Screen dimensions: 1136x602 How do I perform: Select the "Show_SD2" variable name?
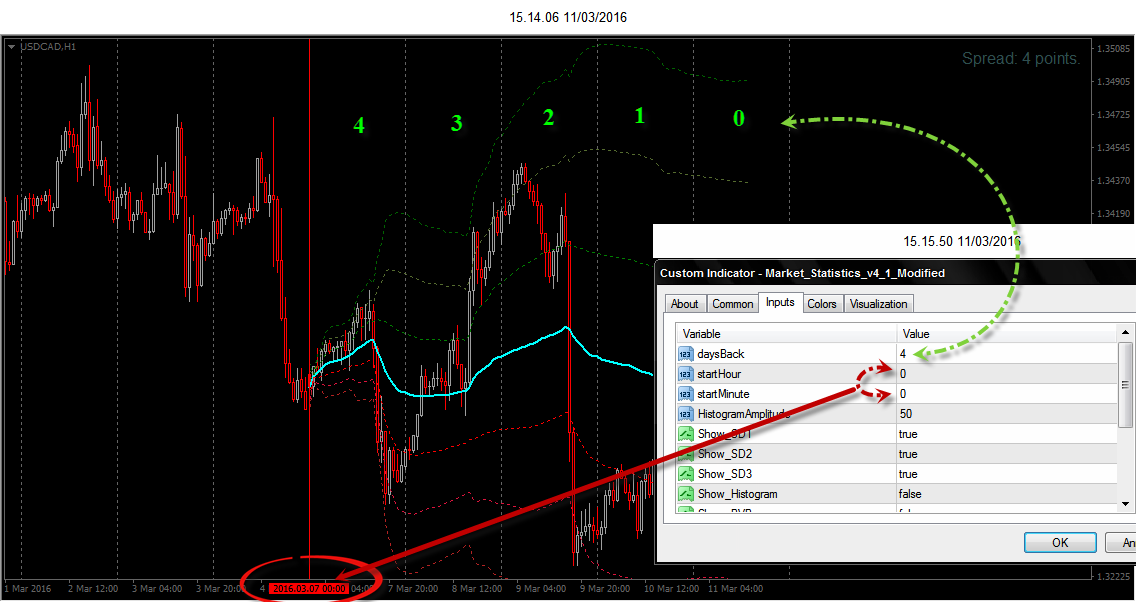tap(724, 455)
